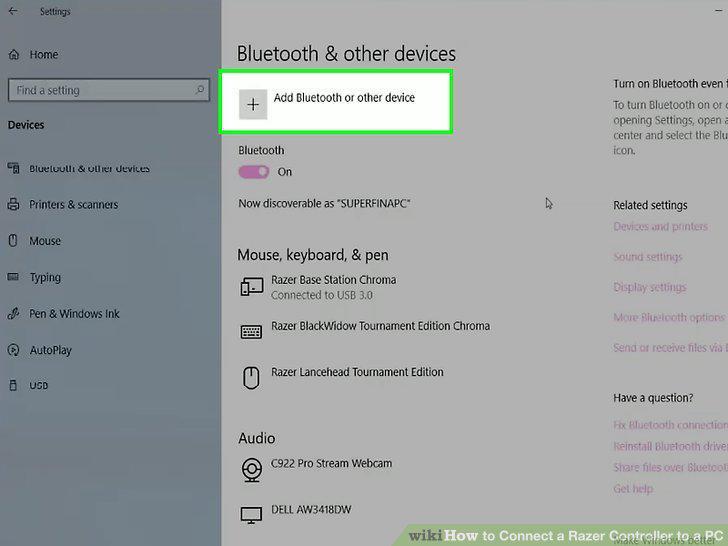The image size is (728, 546).
Task: Open the Sound settings link
Action: point(648,257)
